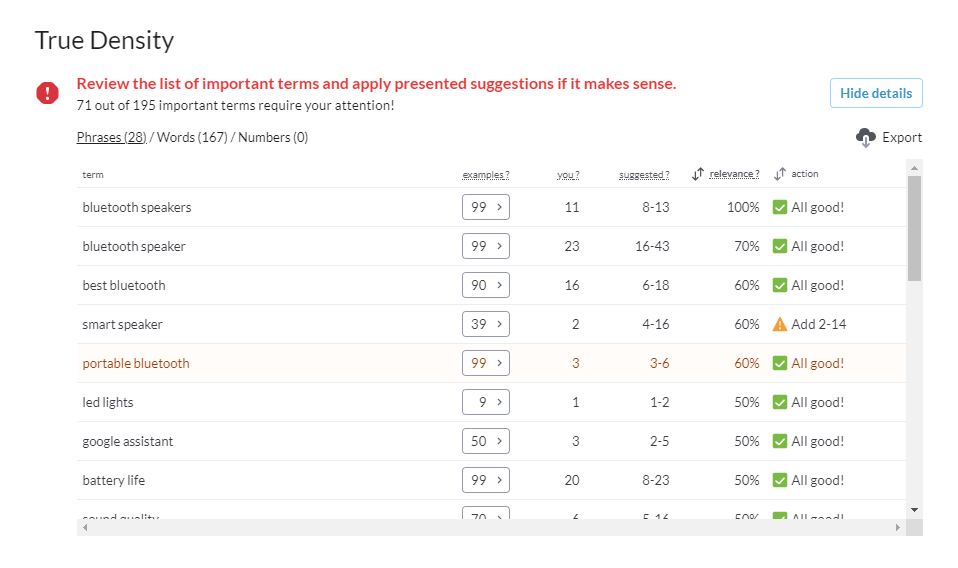Click the vertical scrollbar thumb of the table
The width and height of the screenshot is (958, 568).
[914, 228]
